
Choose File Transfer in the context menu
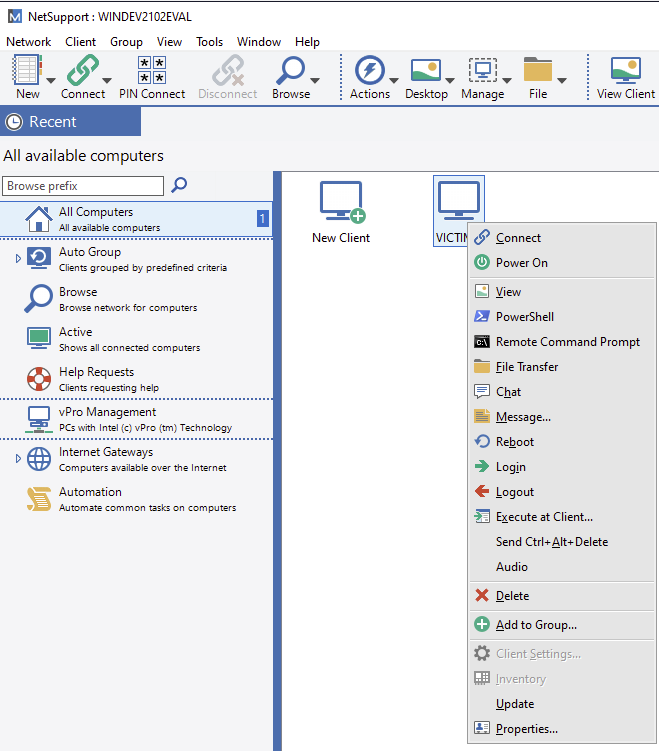pyautogui.click(x=562, y=366)
